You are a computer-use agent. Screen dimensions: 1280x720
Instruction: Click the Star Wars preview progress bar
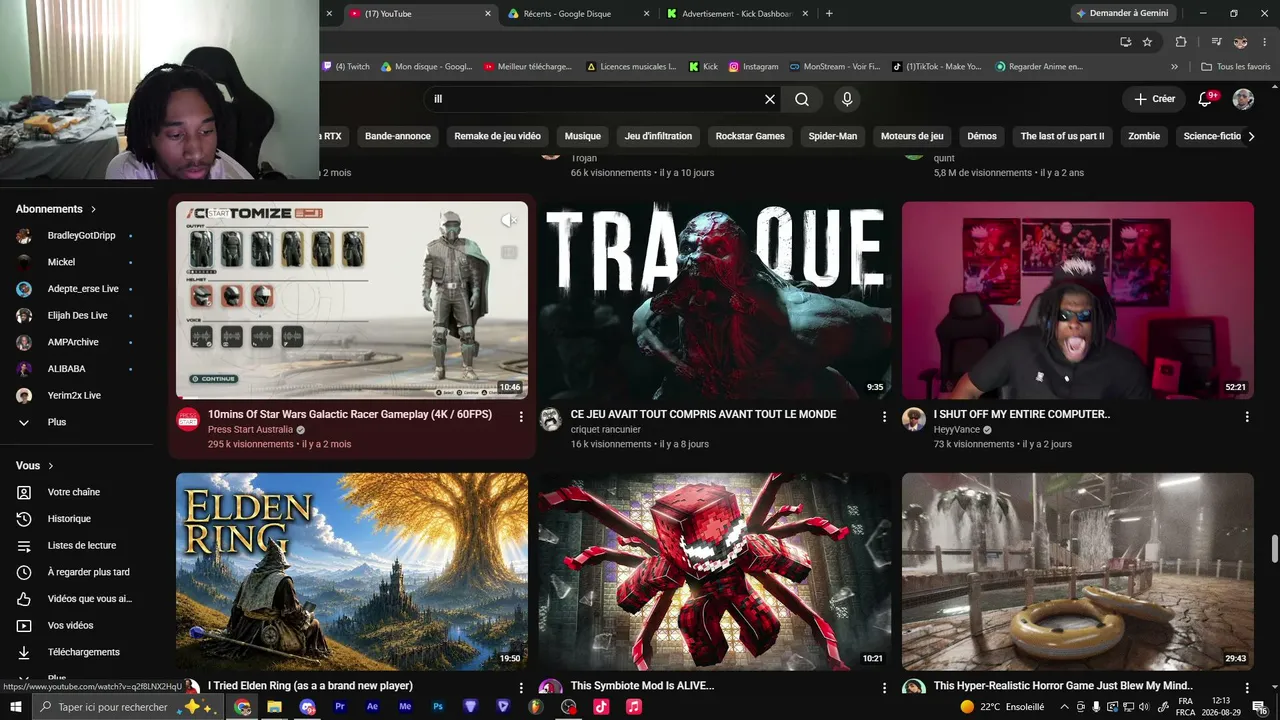352,398
